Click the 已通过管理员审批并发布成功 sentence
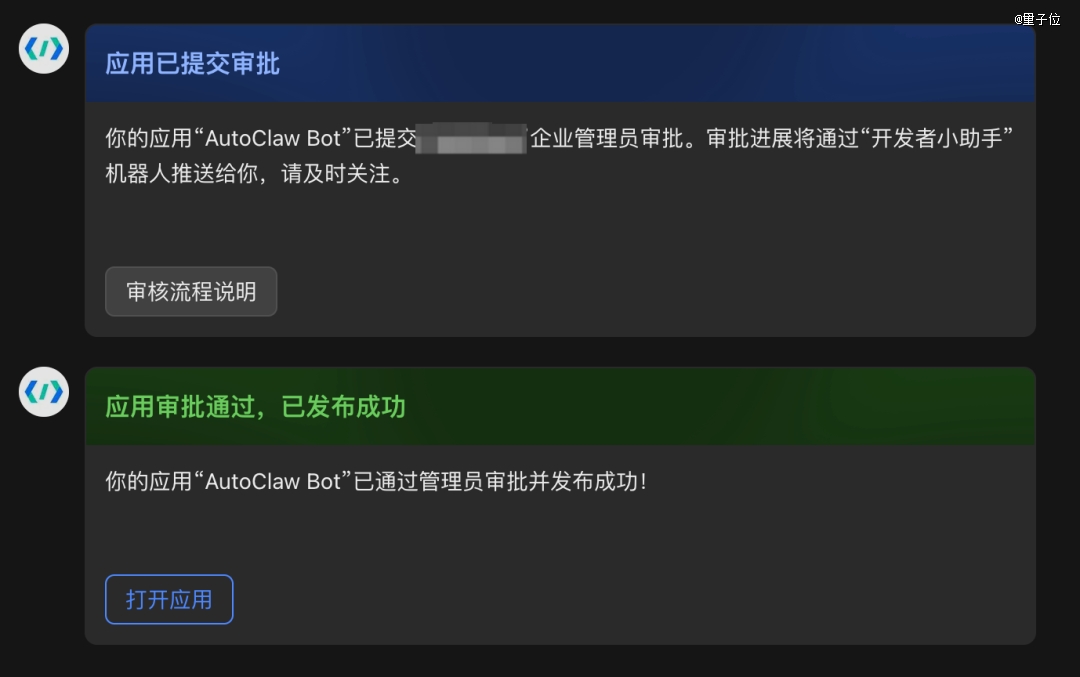 [x=501, y=481]
